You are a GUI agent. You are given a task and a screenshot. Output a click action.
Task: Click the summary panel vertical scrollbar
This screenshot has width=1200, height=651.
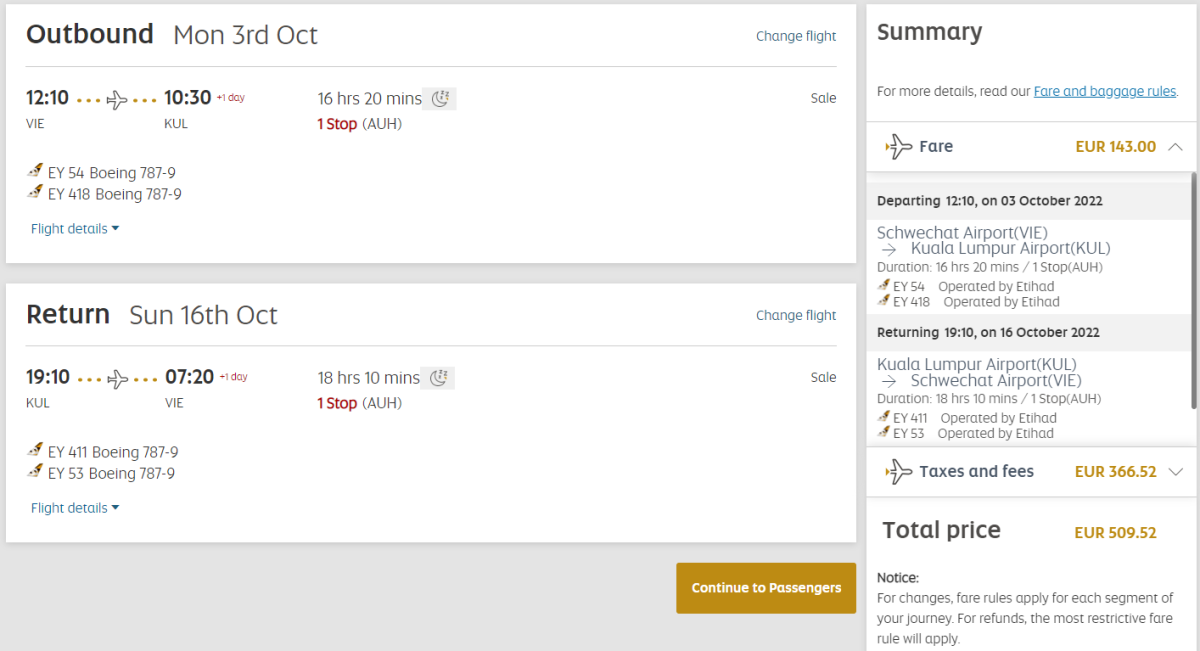tap(1194, 290)
